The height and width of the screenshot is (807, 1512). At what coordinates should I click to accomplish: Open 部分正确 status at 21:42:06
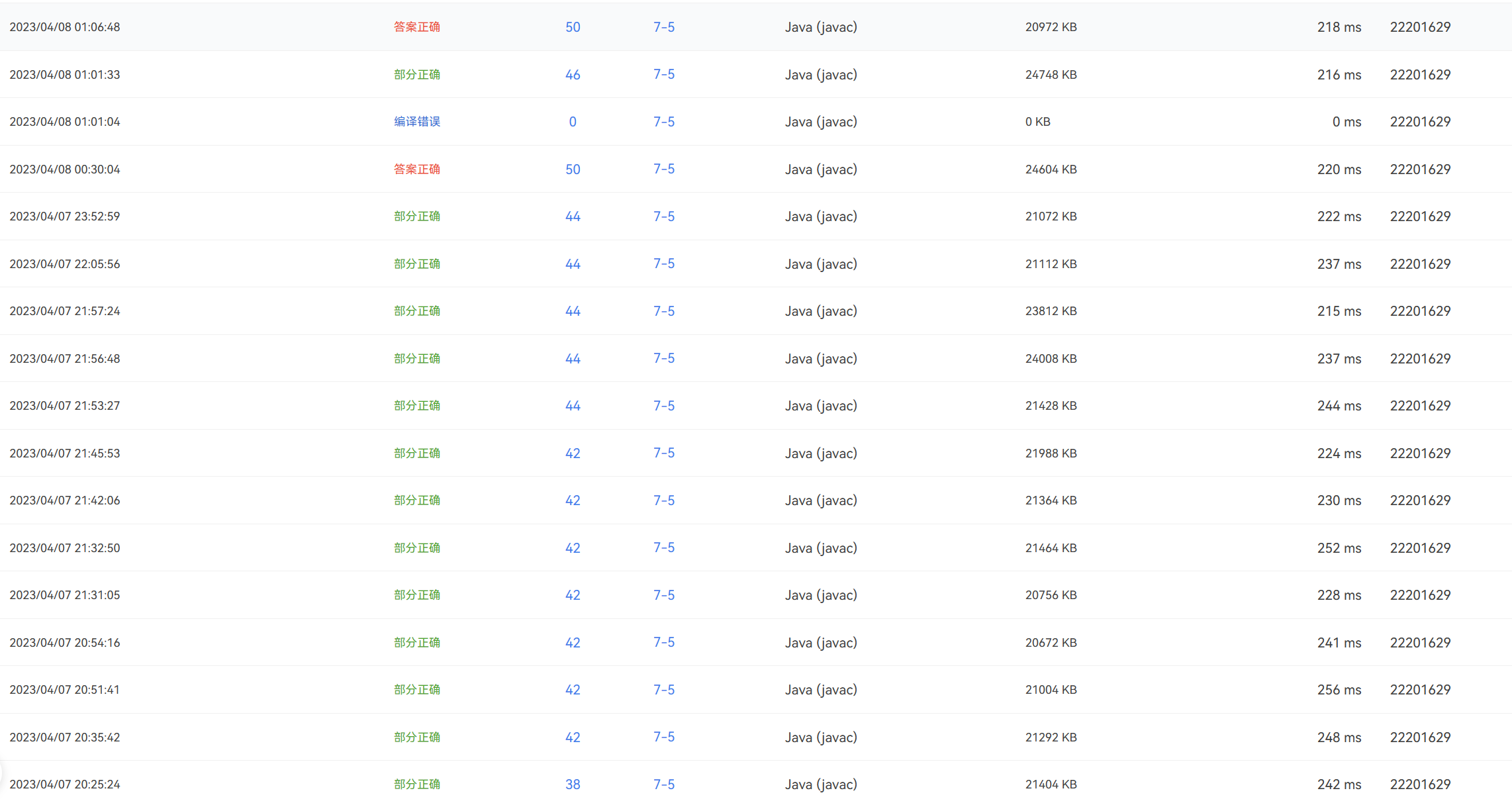[417, 500]
